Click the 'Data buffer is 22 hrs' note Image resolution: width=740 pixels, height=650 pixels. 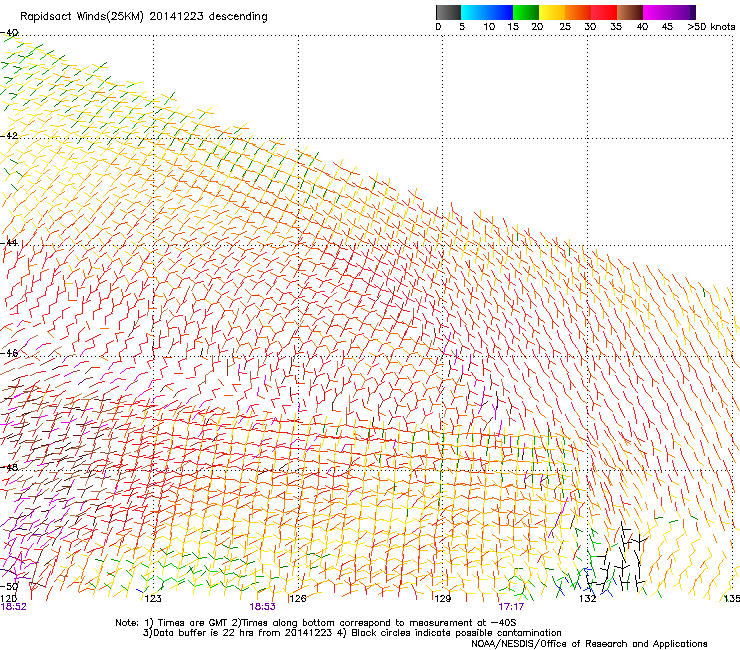pos(352,633)
